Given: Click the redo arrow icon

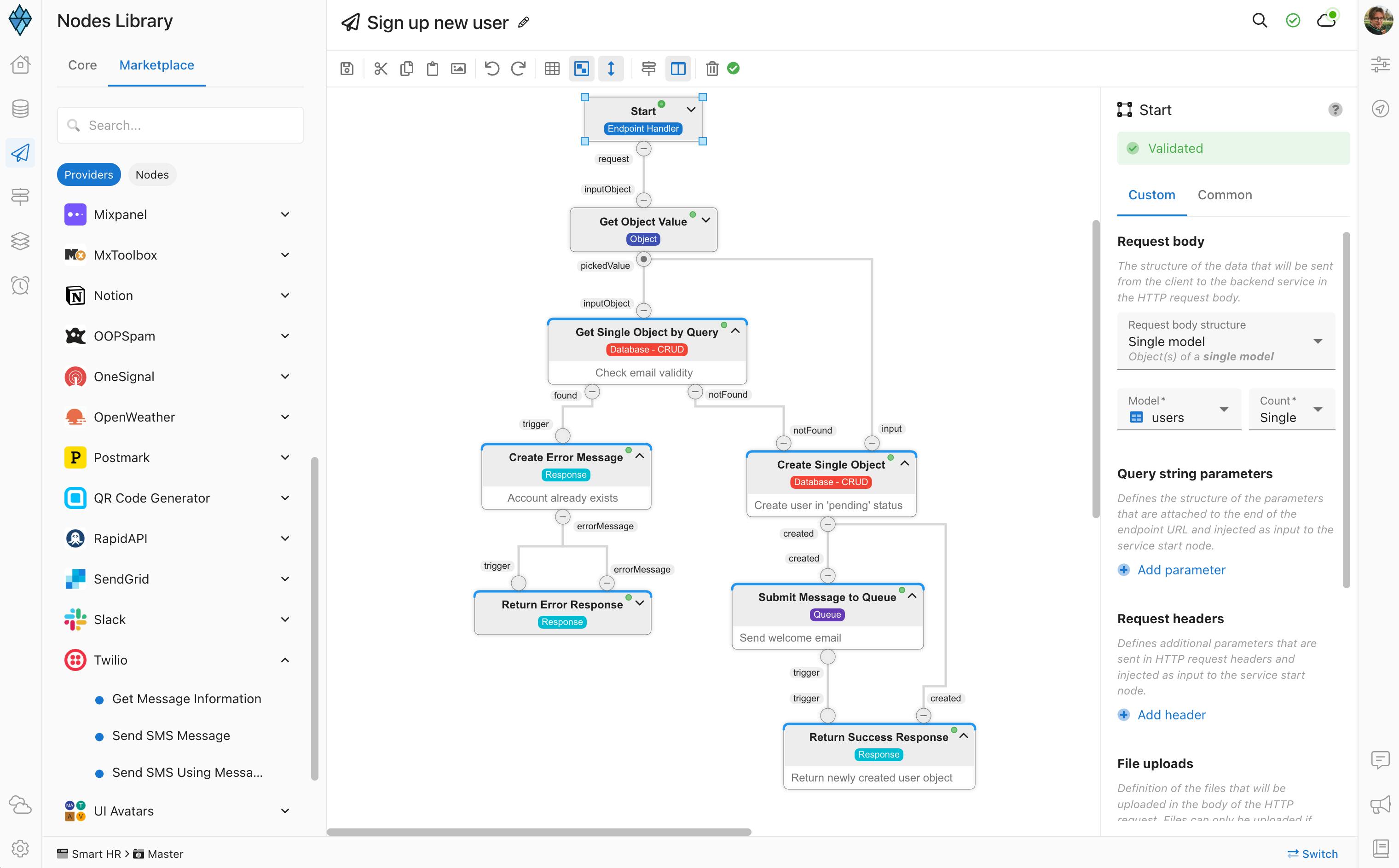Looking at the screenshot, I should pos(518,69).
